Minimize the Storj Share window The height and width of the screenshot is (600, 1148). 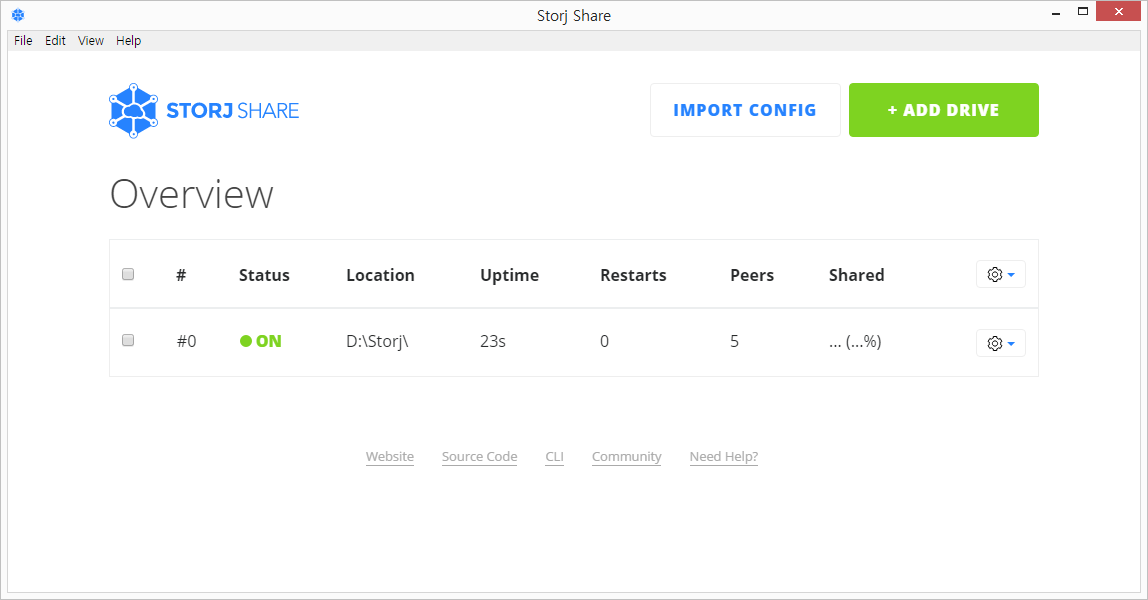tap(1056, 14)
